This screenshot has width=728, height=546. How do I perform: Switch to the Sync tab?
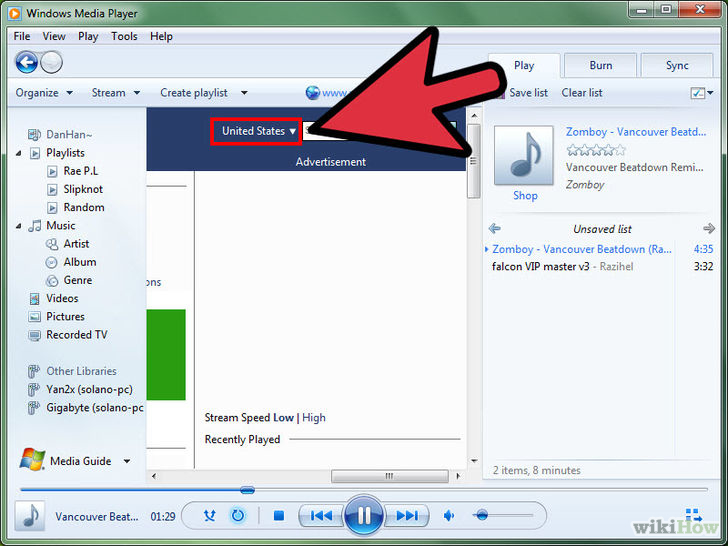677,65
